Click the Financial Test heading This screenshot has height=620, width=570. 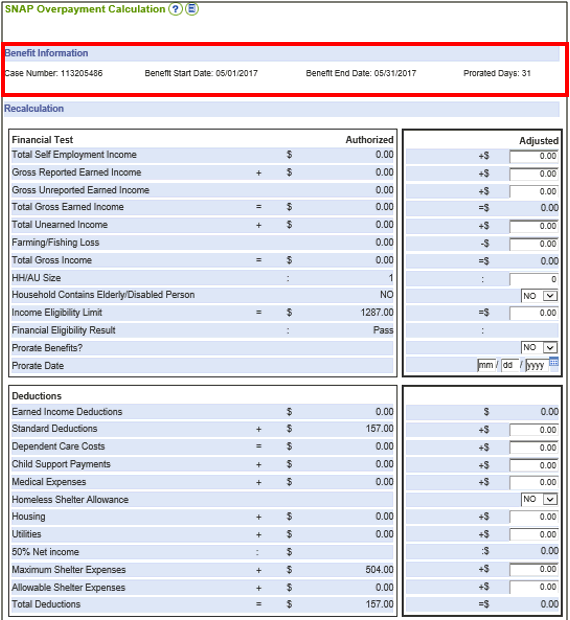click(x=42, y=140)
